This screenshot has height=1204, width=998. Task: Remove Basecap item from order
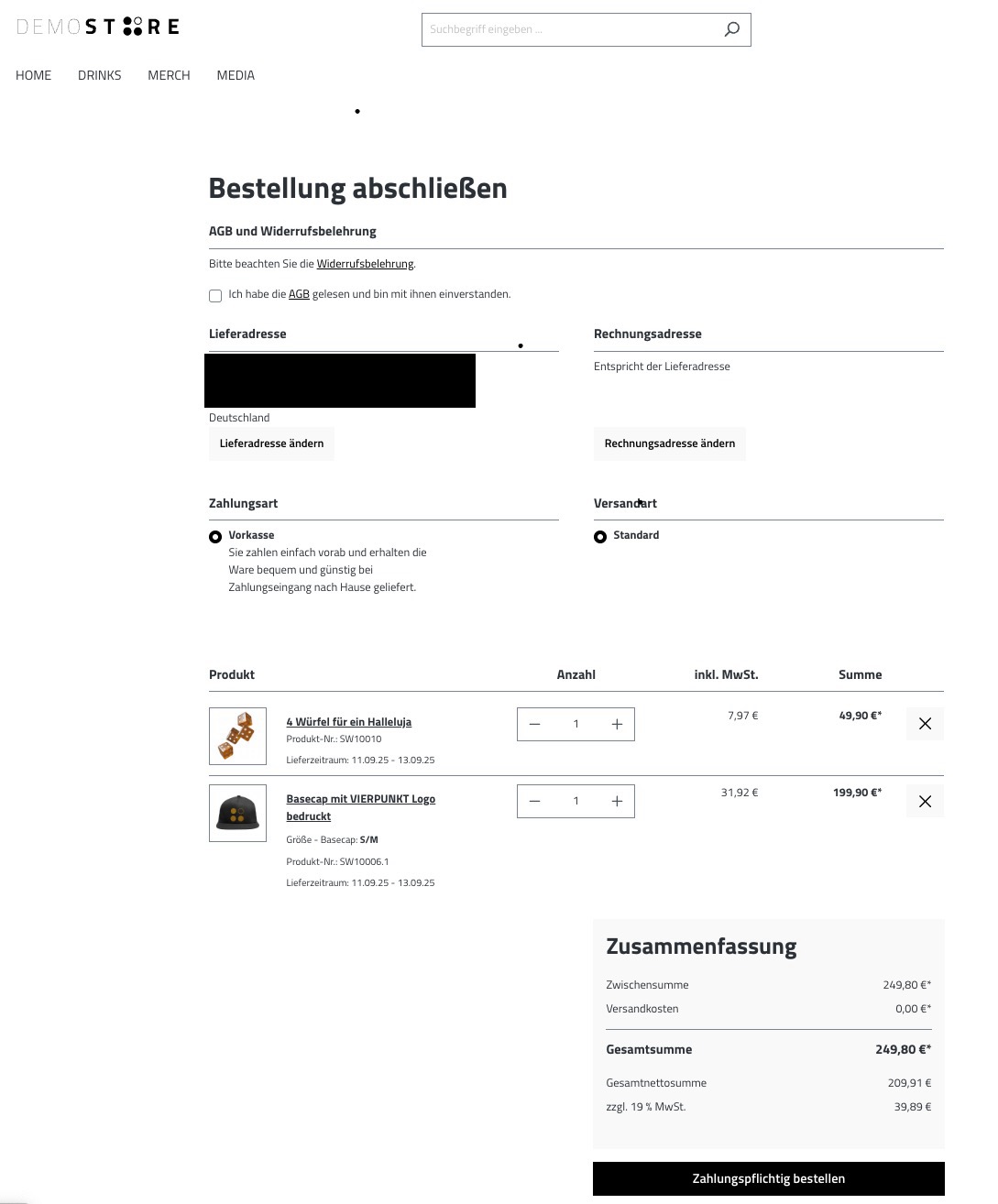pyautogui.click(x=925, y=801)
